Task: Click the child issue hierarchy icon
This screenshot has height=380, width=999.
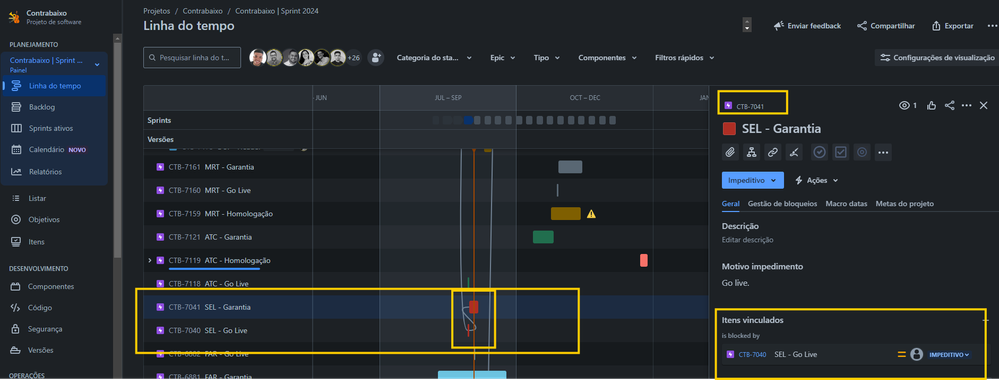Action: click(751, 152)
